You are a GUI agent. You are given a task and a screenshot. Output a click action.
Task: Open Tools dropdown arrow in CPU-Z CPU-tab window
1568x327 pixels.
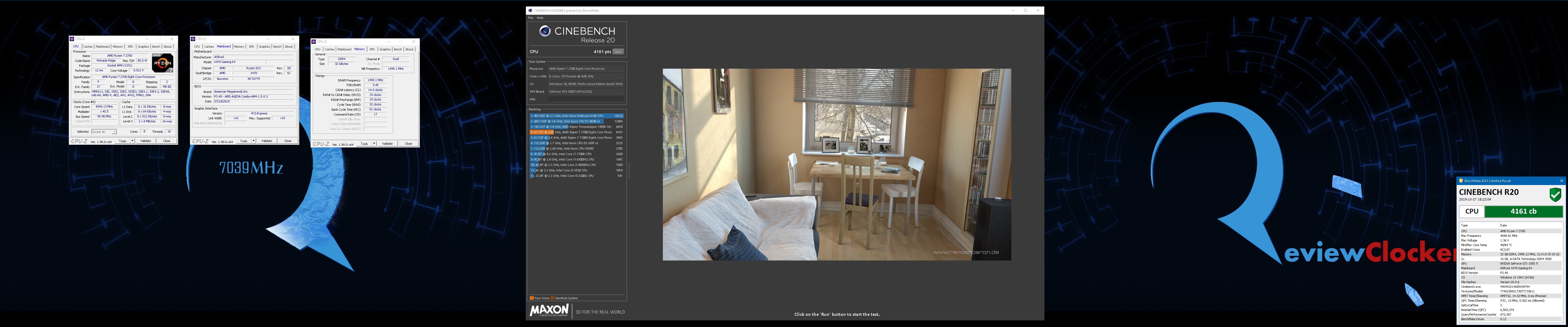(x=132, y=141)
